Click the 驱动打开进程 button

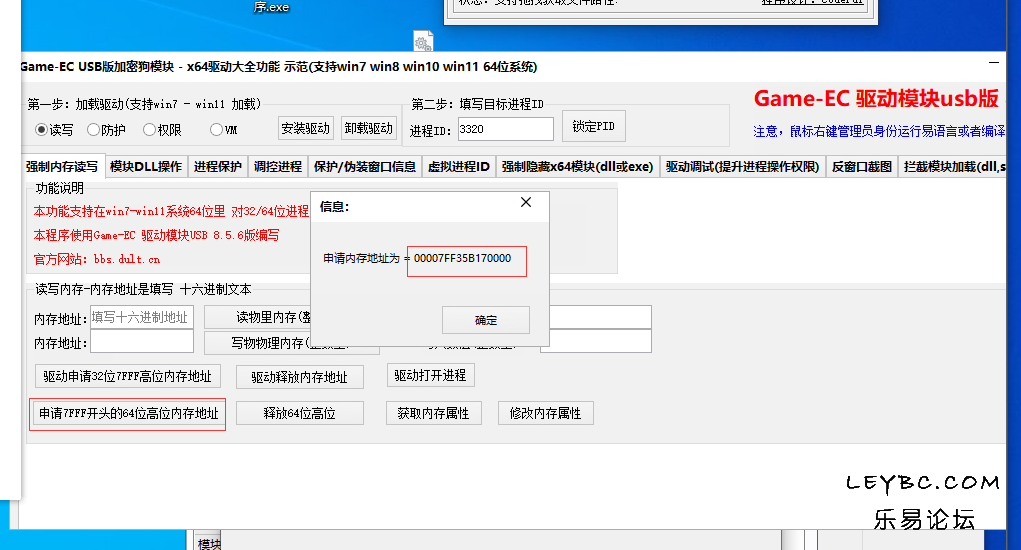click(430, 376)
